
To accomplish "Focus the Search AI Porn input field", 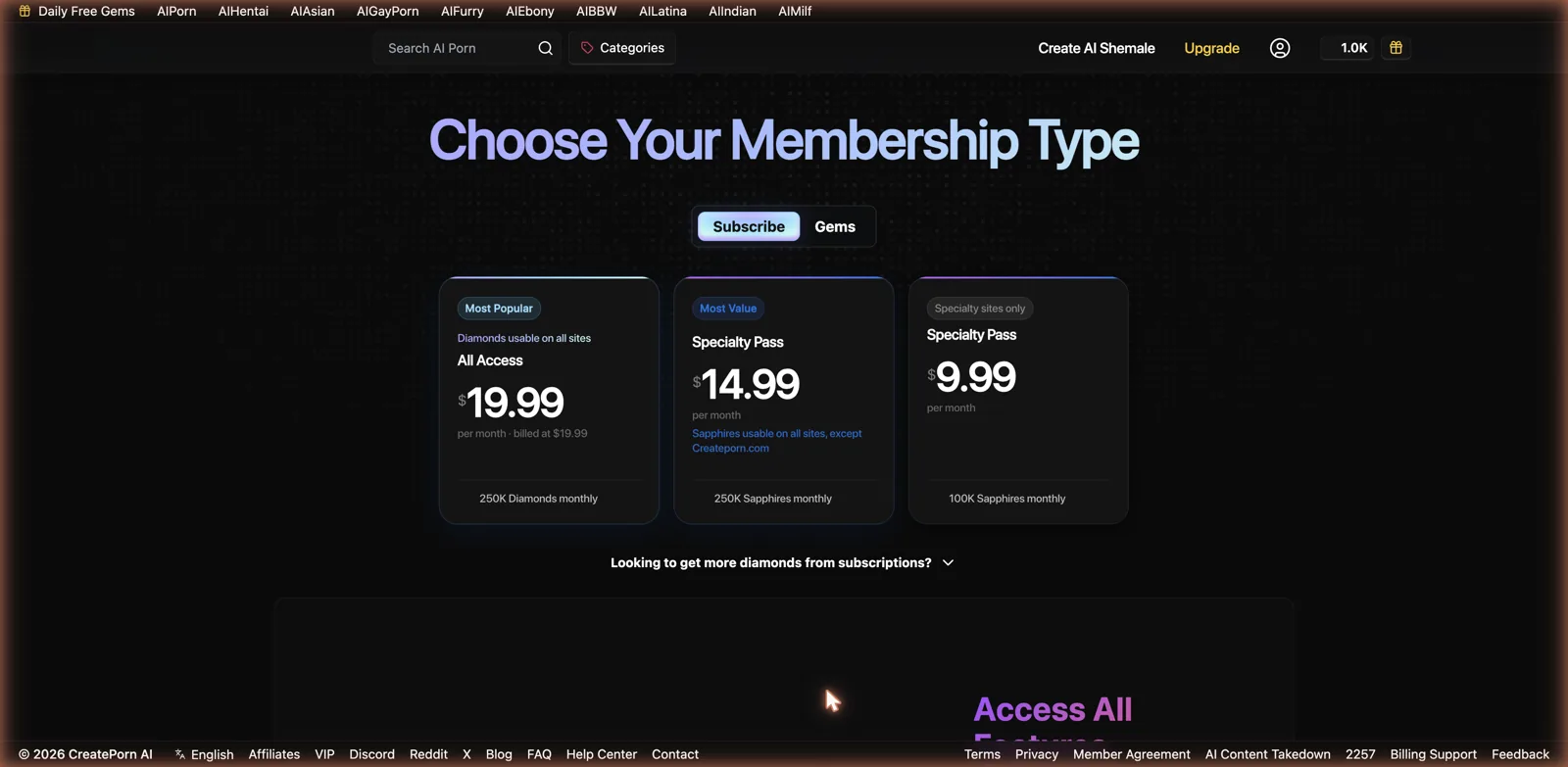I will tap(456, 48).
